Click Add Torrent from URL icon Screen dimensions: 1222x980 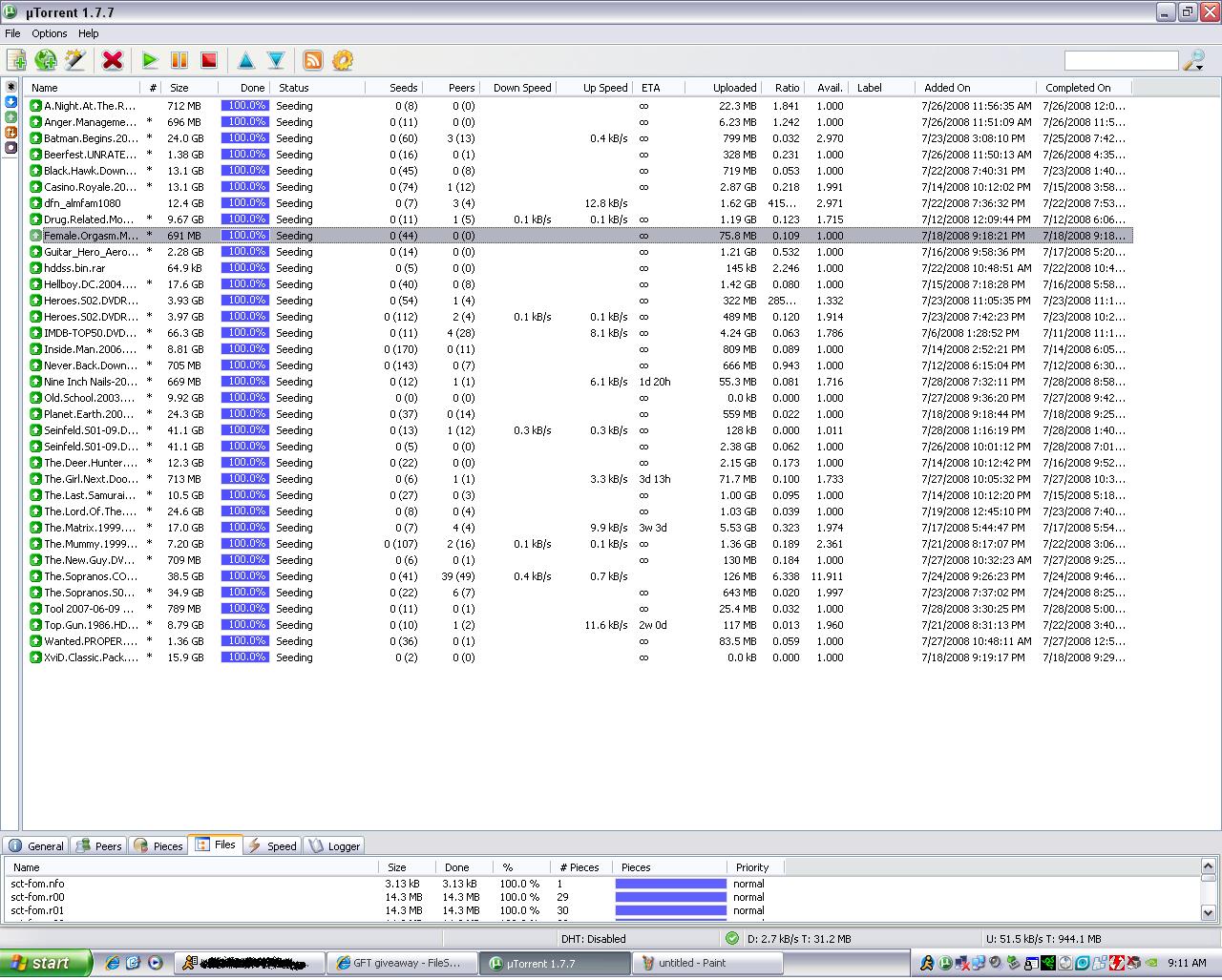tap(46, 60)
